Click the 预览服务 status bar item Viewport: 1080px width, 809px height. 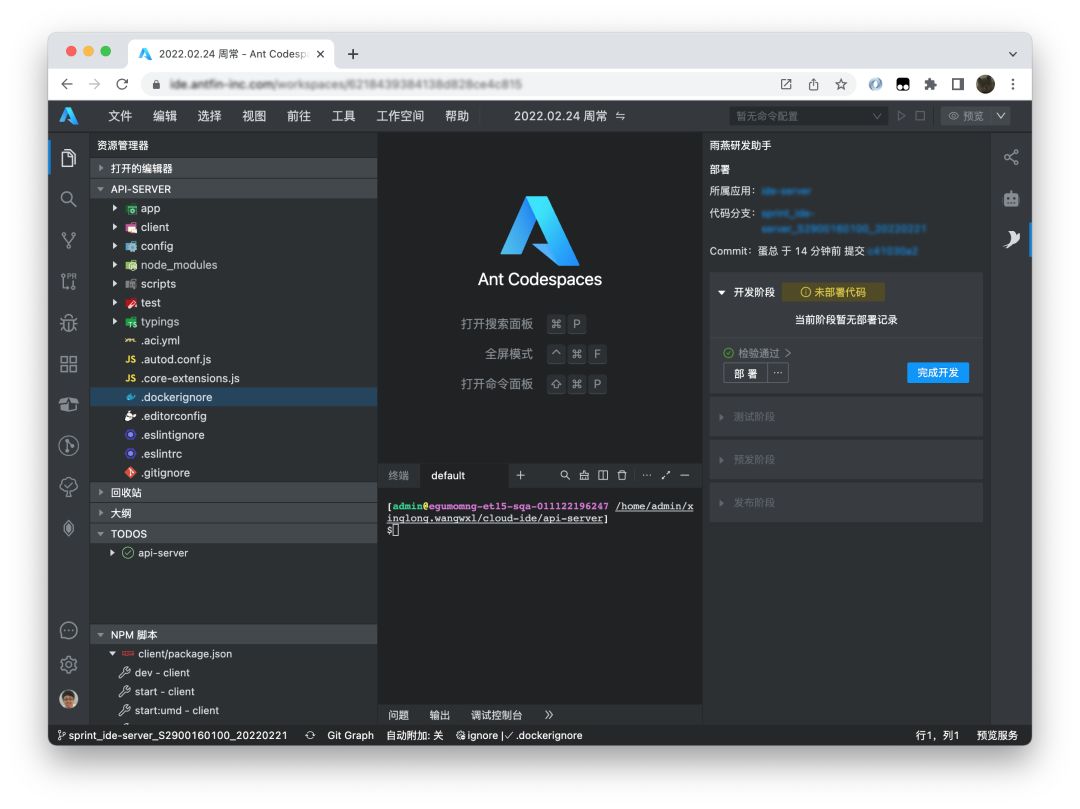coord(997,735)
